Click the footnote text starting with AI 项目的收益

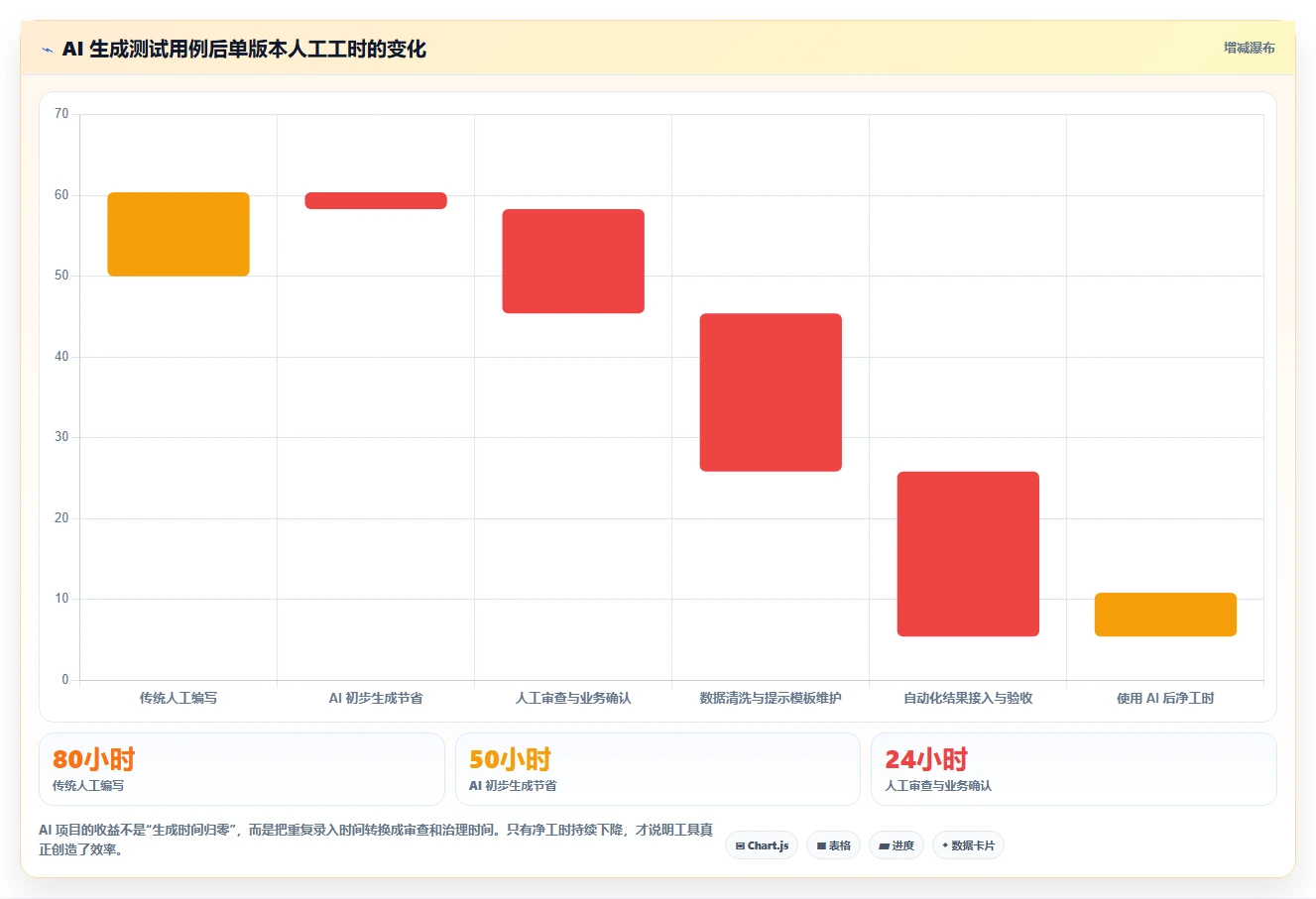[376, 840]
